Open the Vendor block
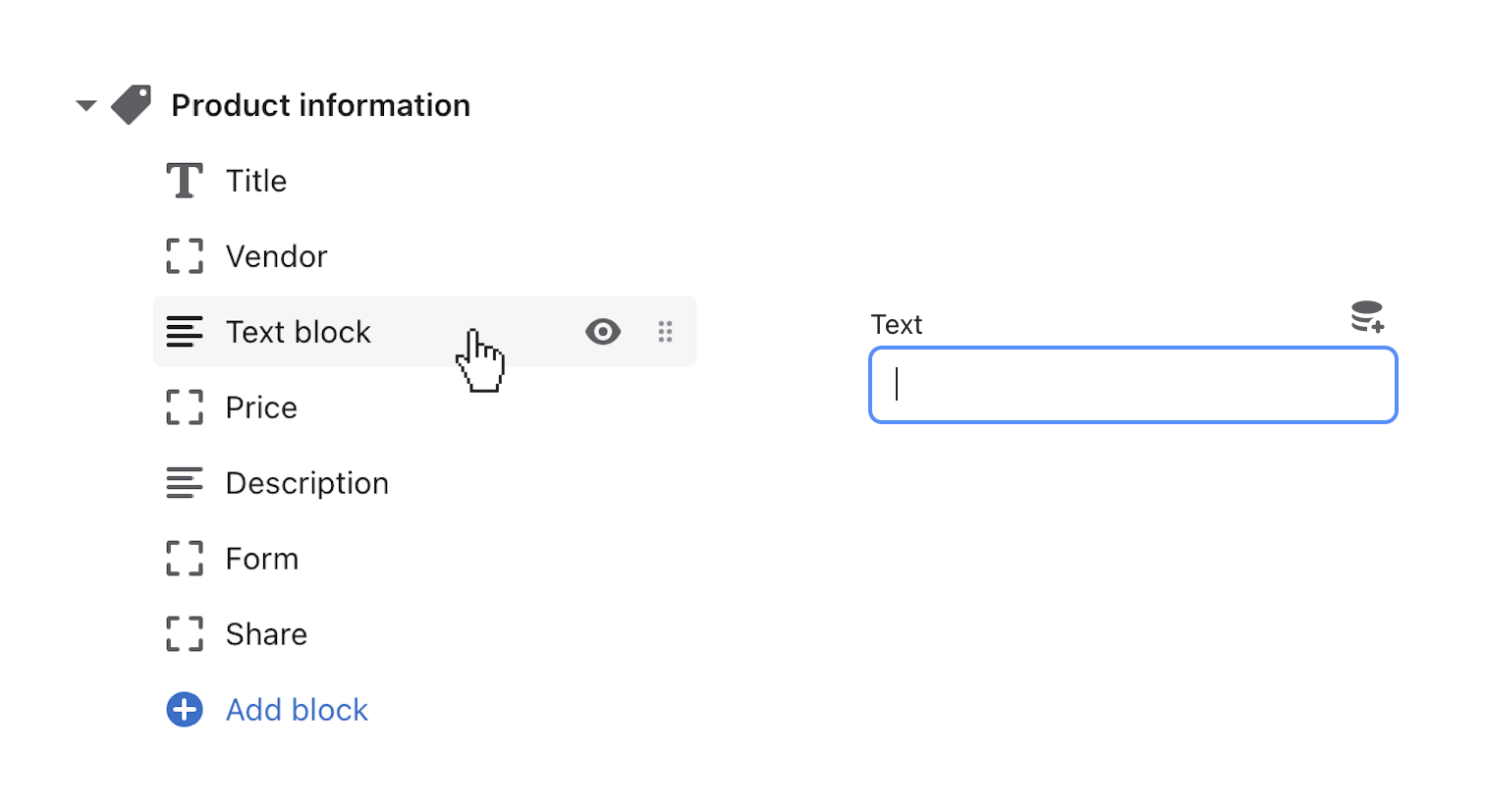Screen dimensions: 1485x812 coord(276,256)
